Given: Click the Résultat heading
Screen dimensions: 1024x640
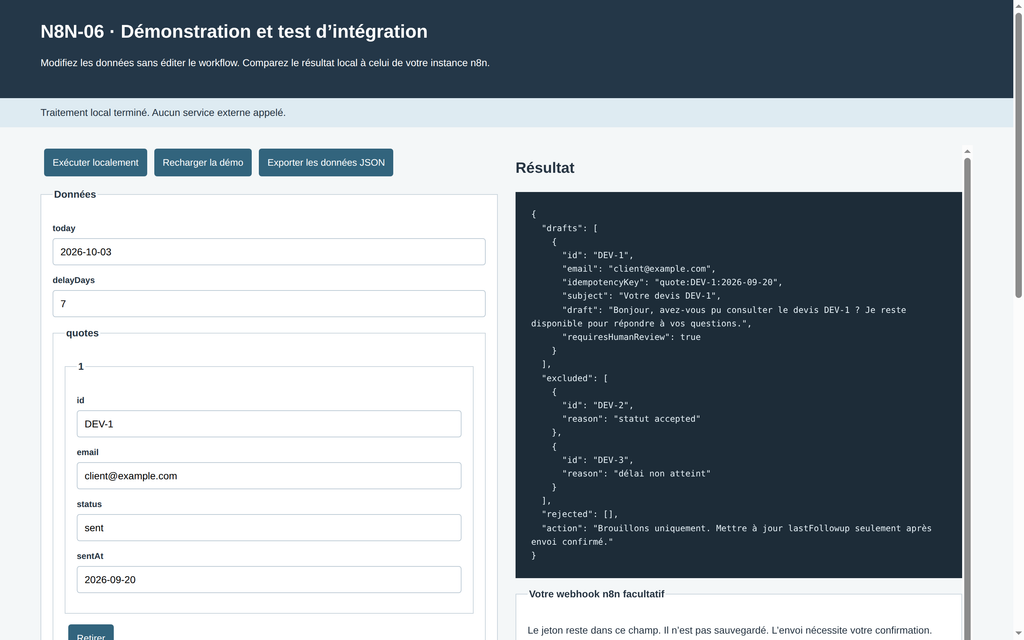Looking at the screenshot, I should point(545,168).
